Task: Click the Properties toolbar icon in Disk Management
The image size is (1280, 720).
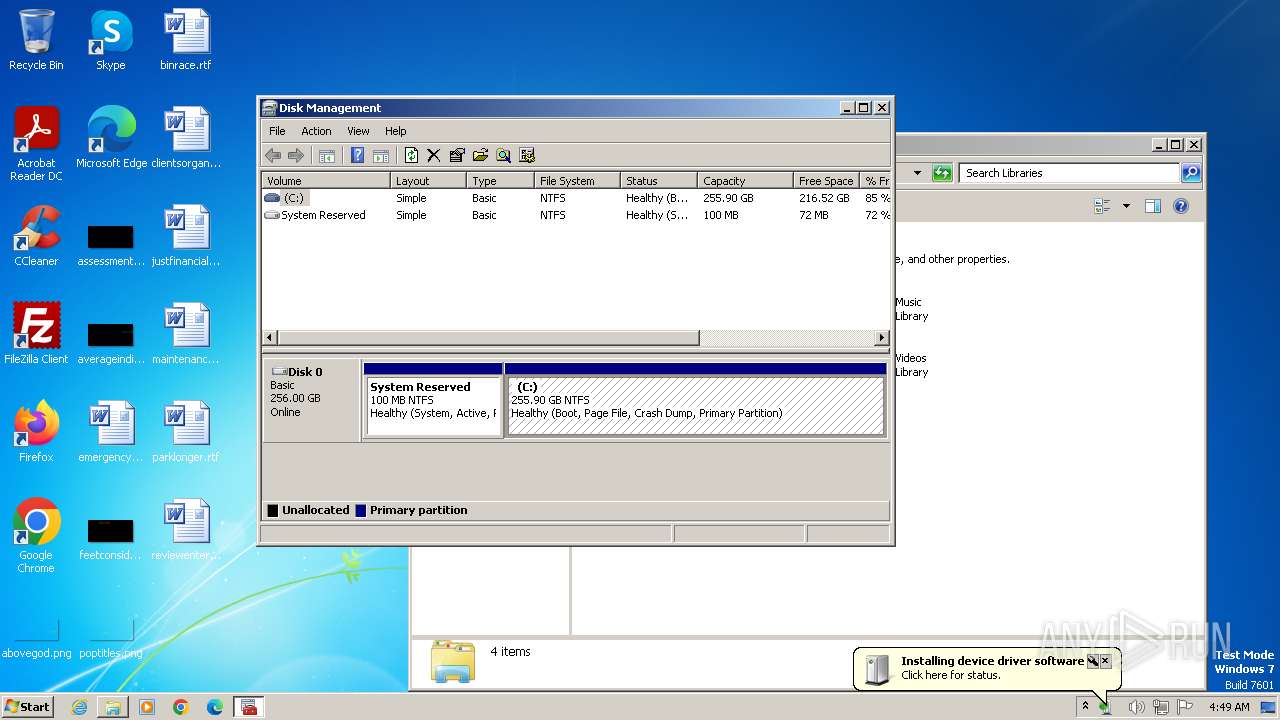Action: [x=457, y=155]
